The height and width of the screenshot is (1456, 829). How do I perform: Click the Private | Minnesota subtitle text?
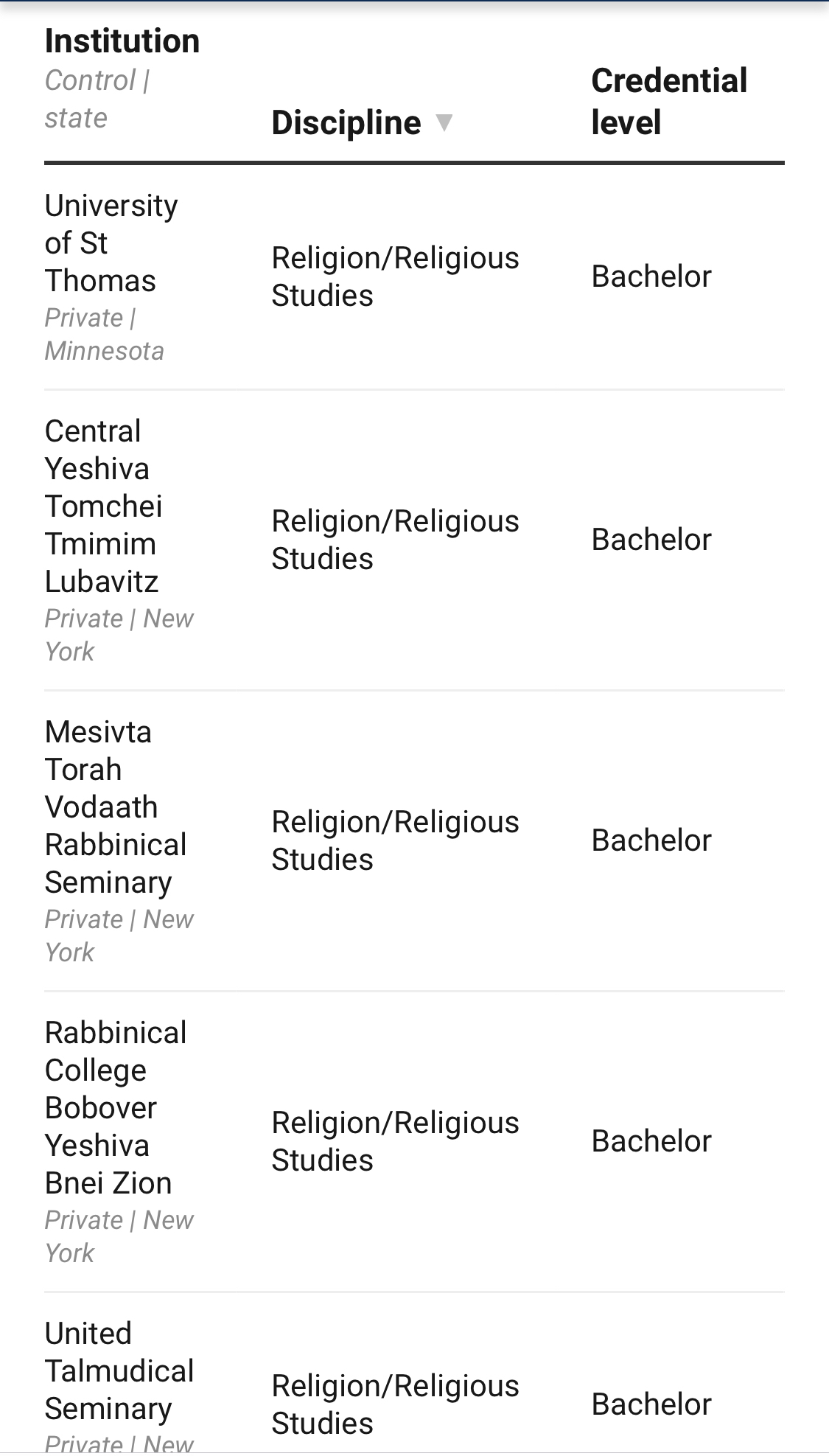coord(104,334)
